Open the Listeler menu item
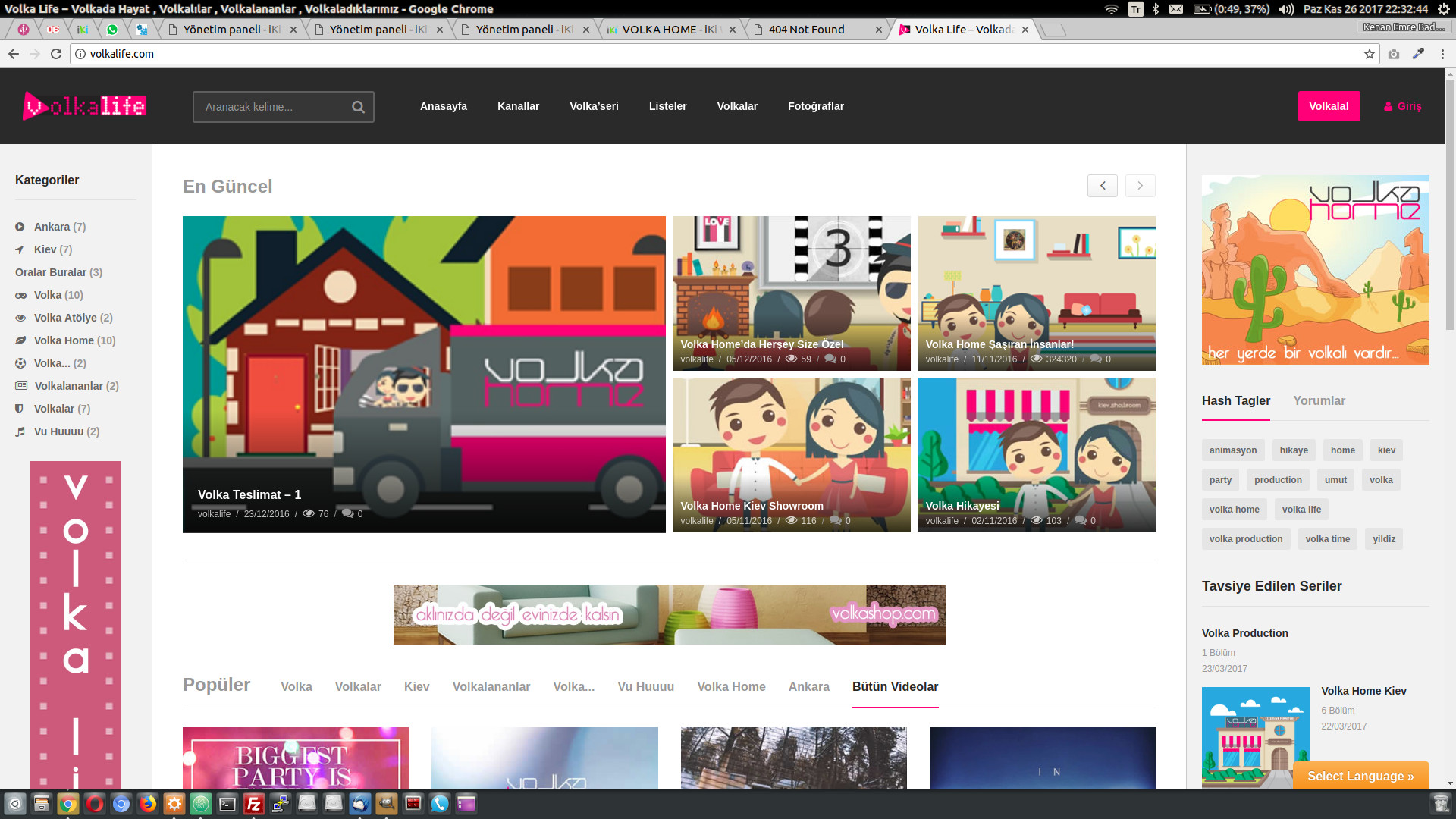Image resolution: width=1456 pixels, height=819 pixels. pos(668,106)
